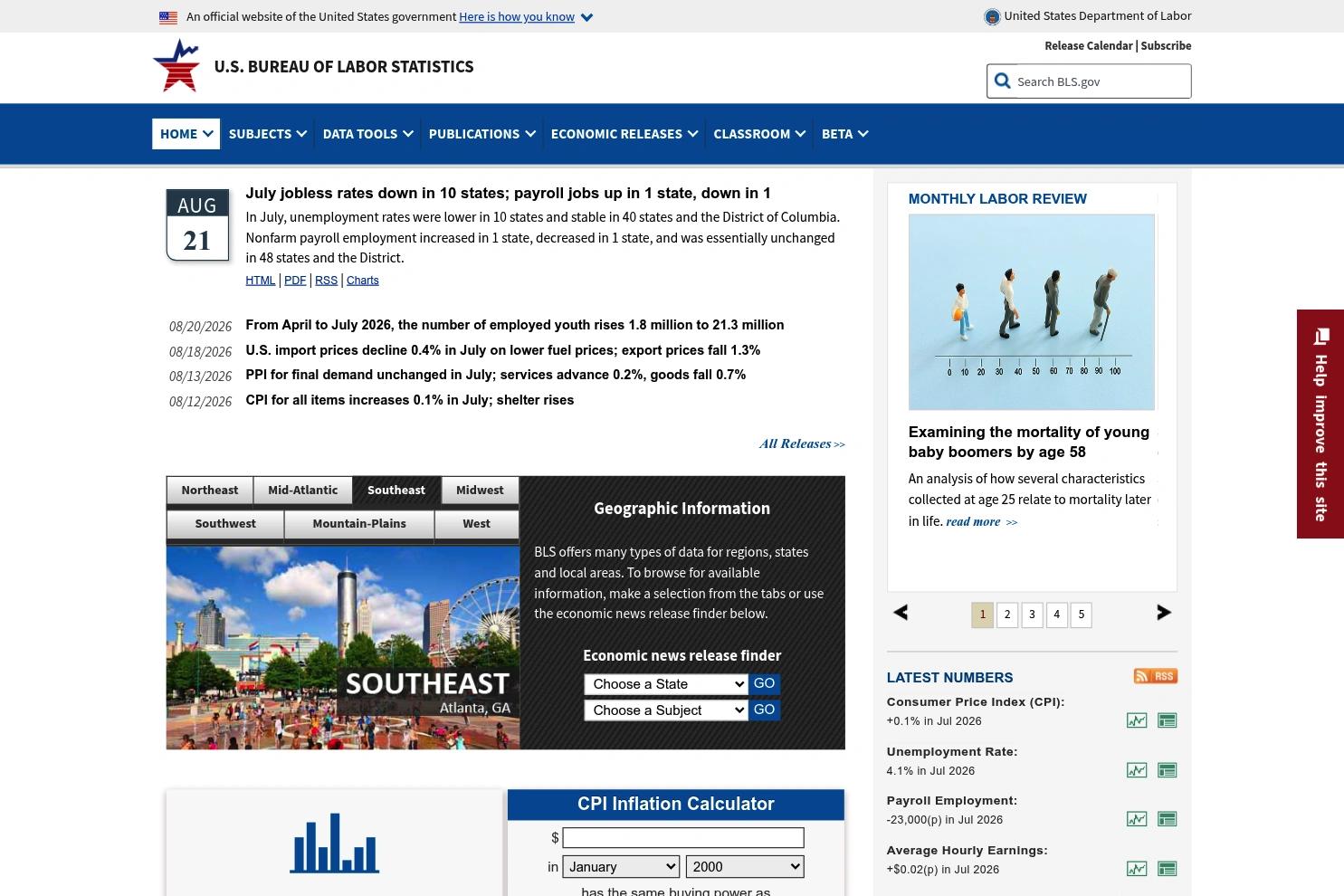The width and height of the screenshot is (1344, 896).
Task: Click 'read more' in Monthly Labor Review
Action: (981, 522)
